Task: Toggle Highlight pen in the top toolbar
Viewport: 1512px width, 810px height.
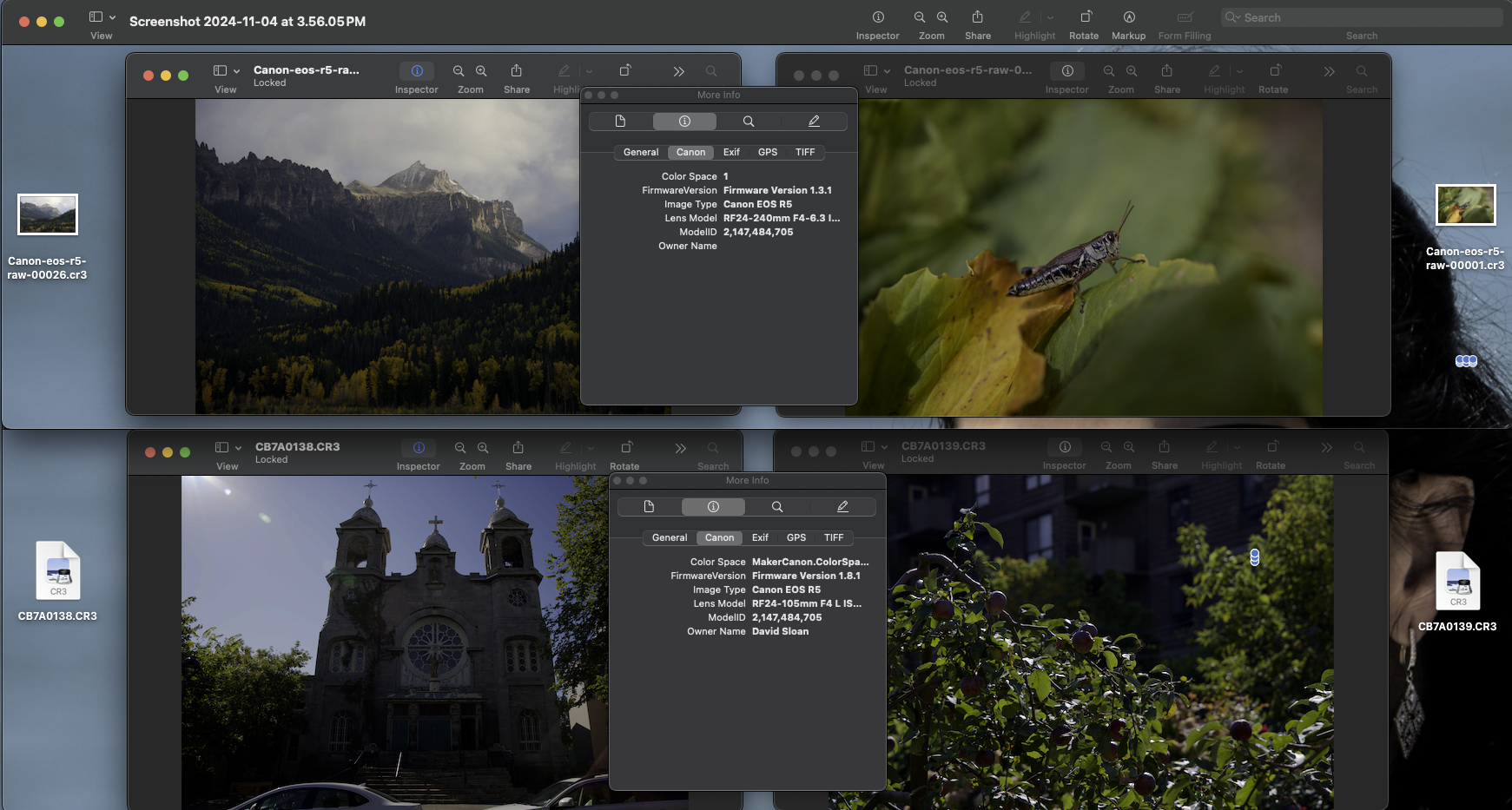Action: click(1026, 17)
